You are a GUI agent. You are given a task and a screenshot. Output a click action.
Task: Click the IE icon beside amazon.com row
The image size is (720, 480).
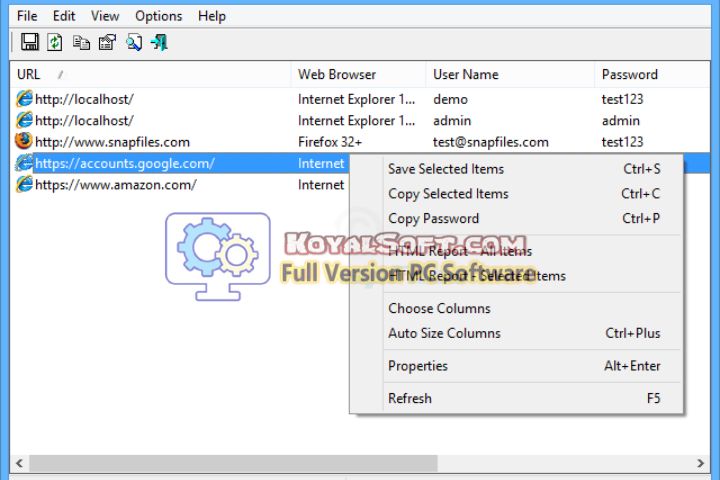coord(24,185)
